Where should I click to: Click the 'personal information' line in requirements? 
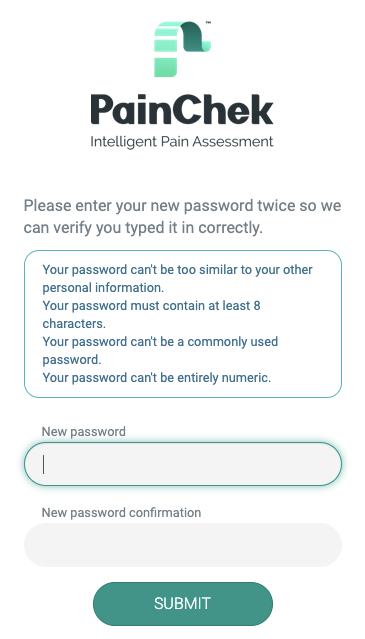[103, 288]
